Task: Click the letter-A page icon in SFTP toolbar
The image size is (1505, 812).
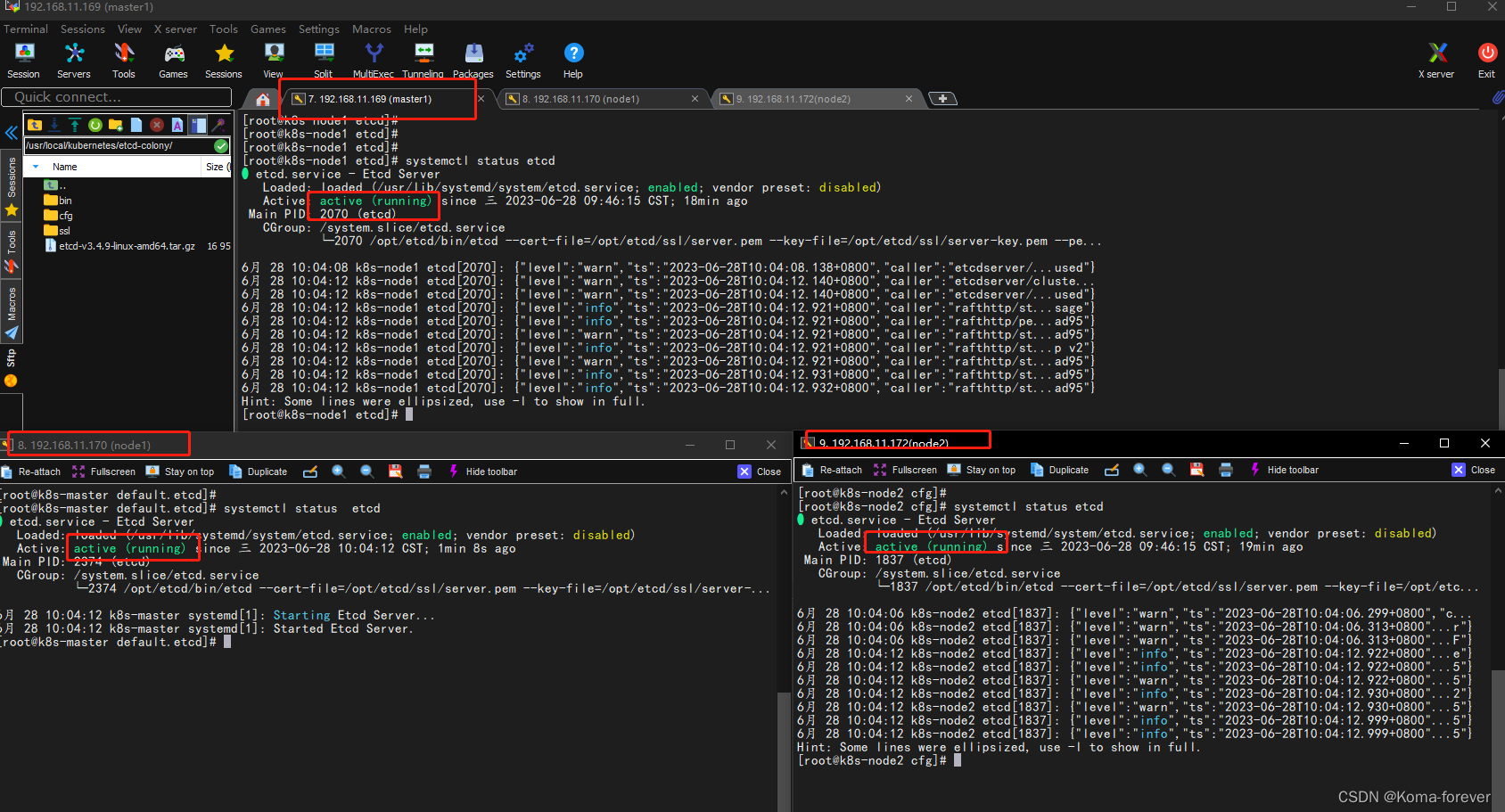Action: (177, 125)
